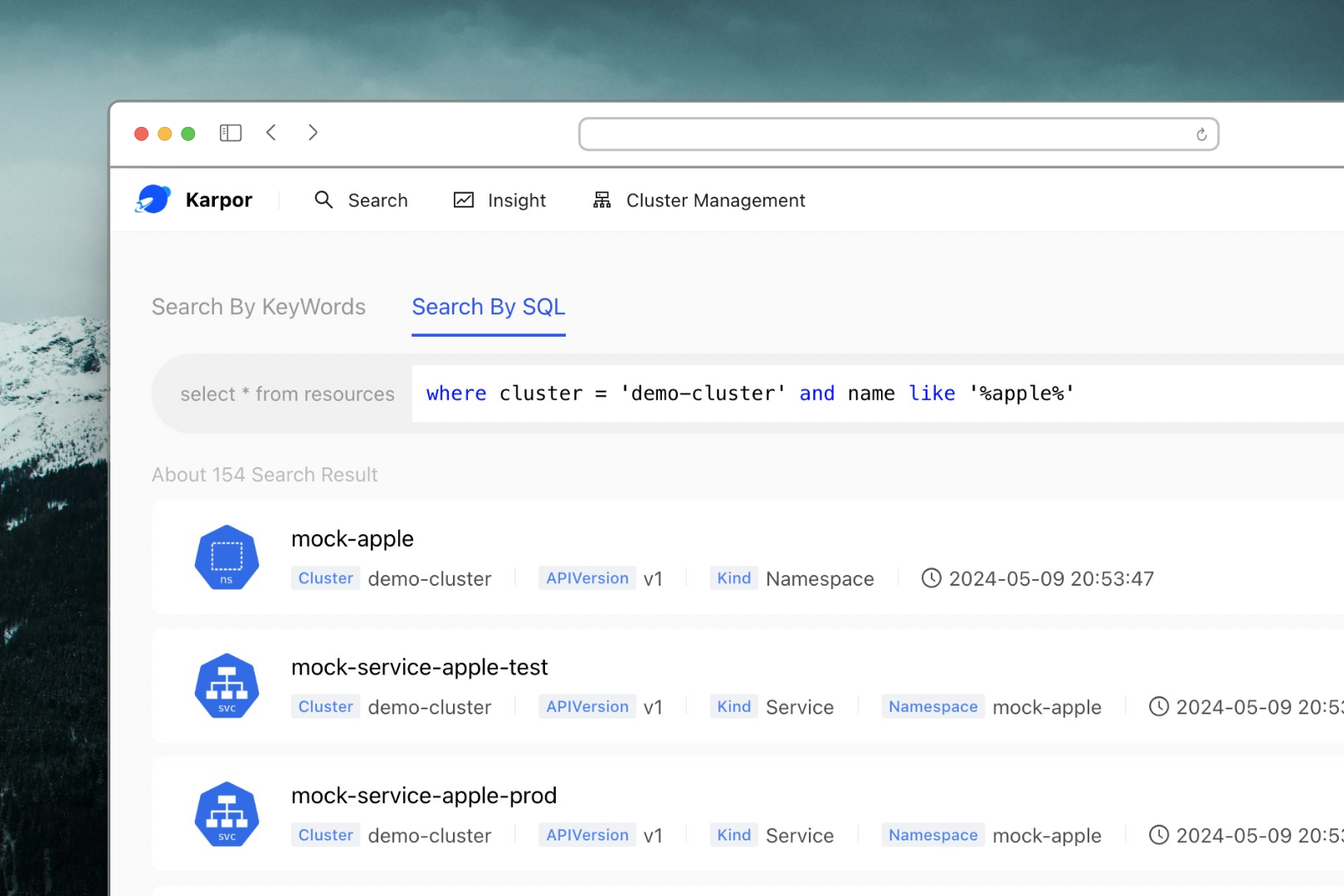Viewport: 1344px width, 896px height.
Task: Reload the page using the refresh icon
Action: [1200, 134]
